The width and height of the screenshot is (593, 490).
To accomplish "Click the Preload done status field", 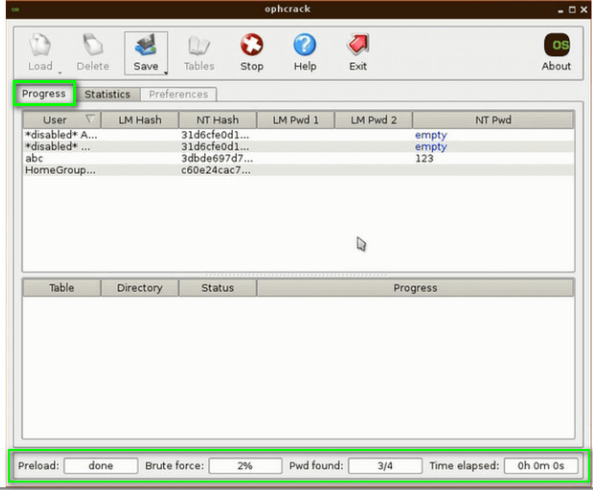I will click(x=101, y=466).
